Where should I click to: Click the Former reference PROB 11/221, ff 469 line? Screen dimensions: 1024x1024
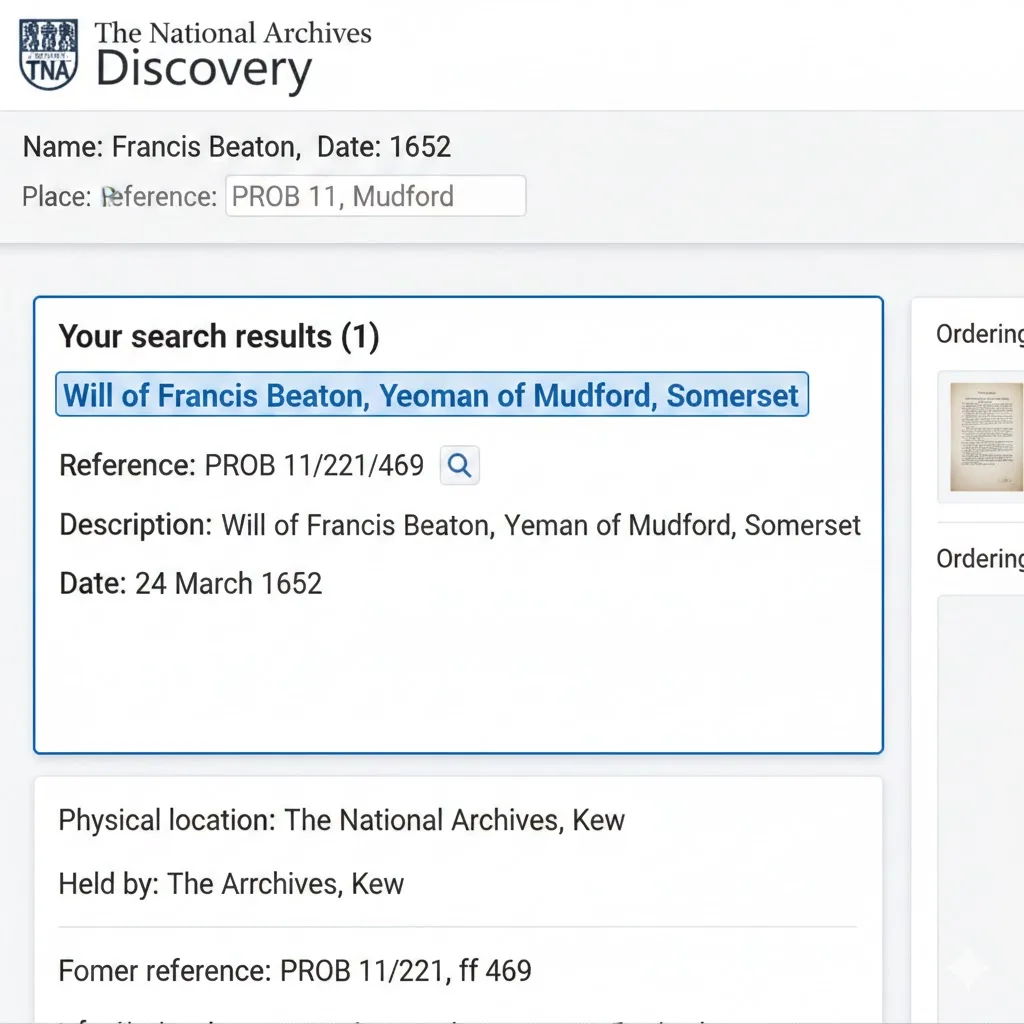tap(295, 970)
